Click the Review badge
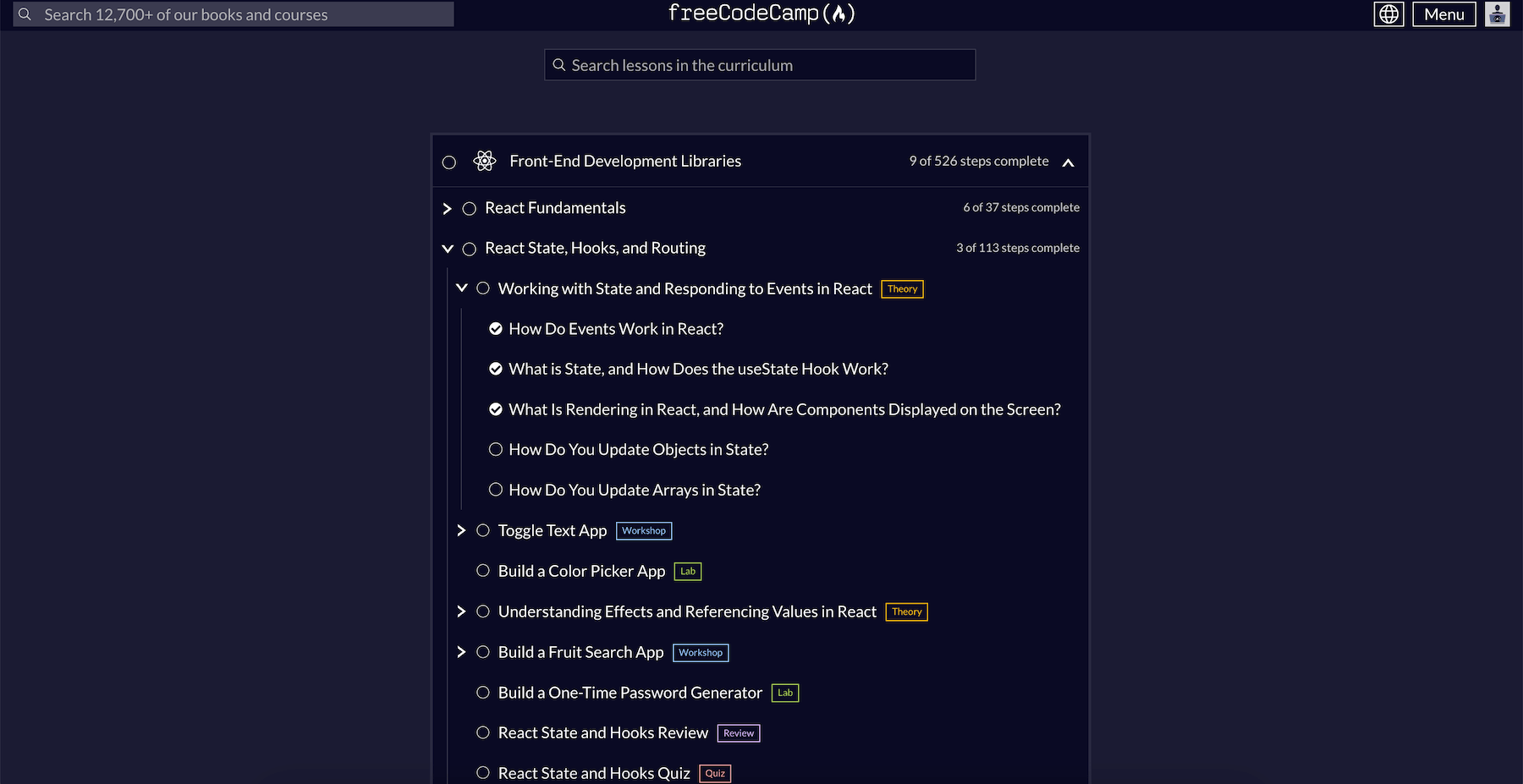 739,733
